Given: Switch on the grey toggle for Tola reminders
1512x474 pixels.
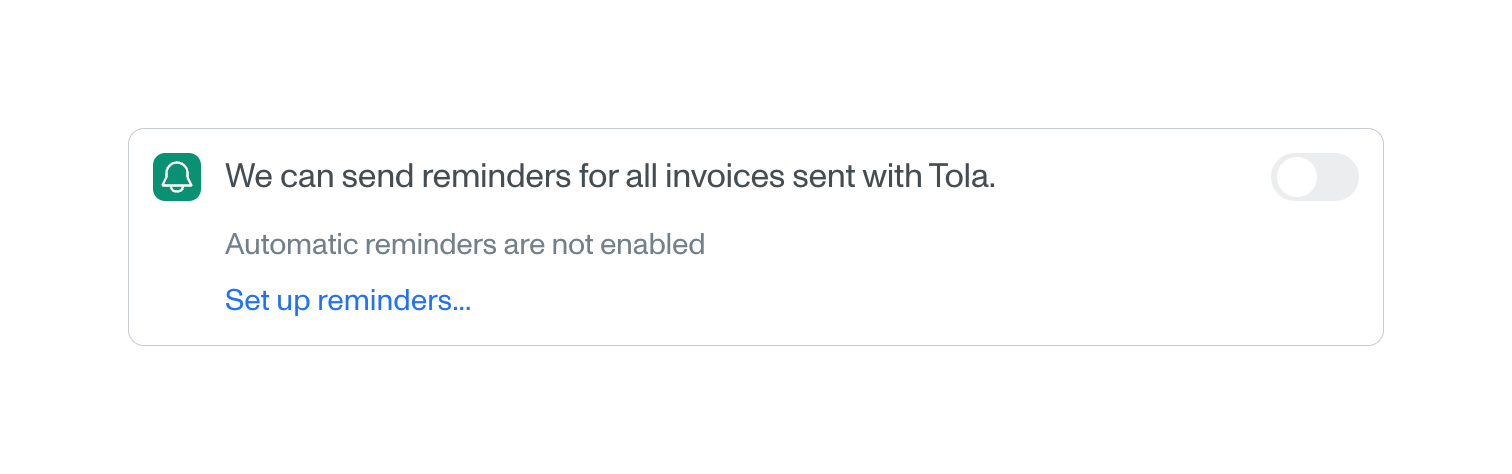Looking at the screenshot, I should tap(1314, 177).
